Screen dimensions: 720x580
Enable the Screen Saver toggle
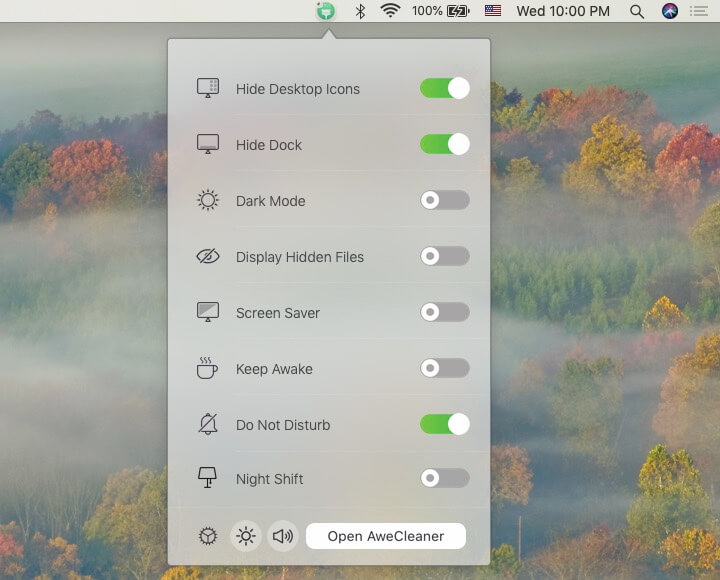(445, 313)
